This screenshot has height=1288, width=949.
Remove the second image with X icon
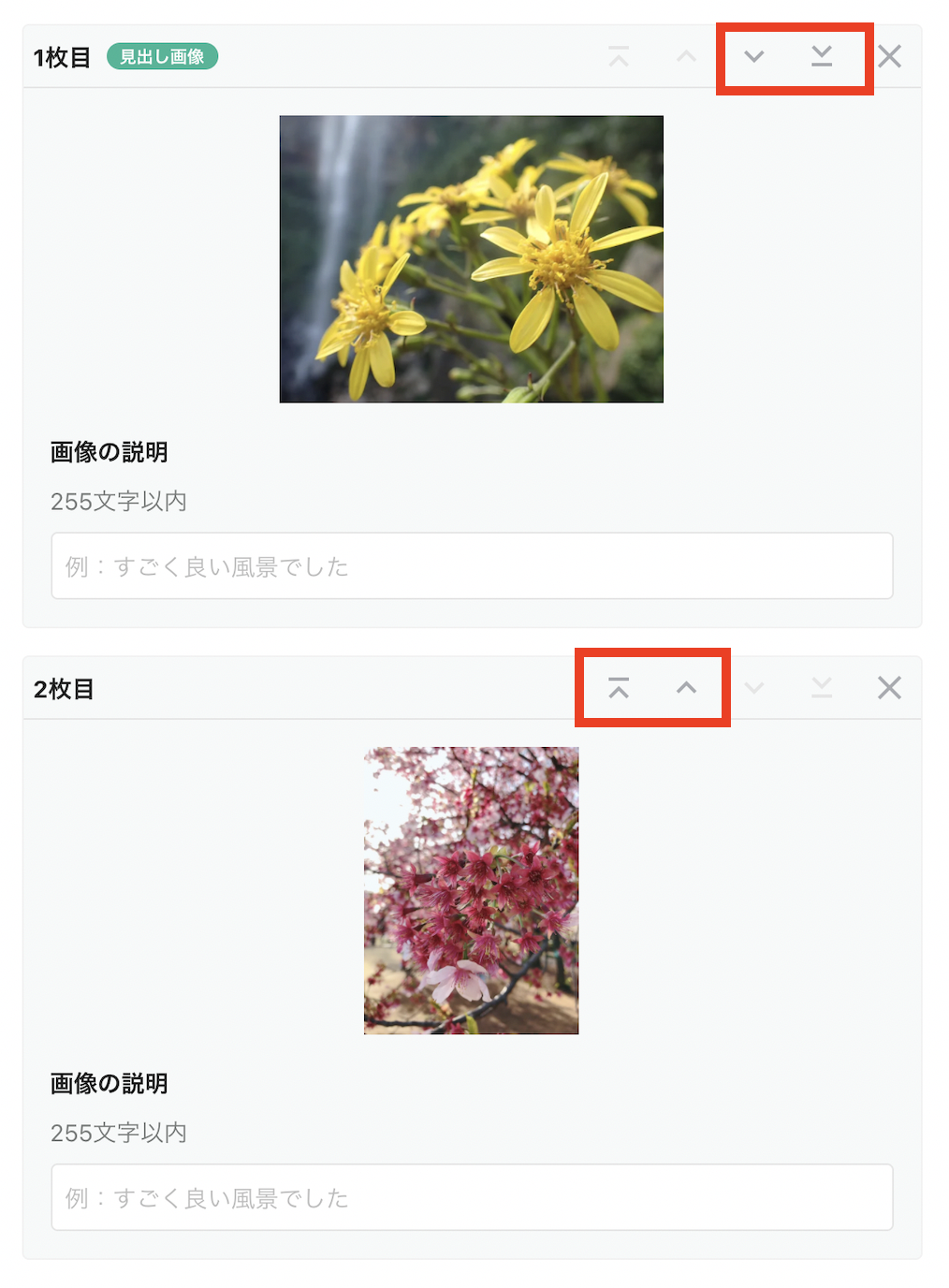(x=890, y=688)
